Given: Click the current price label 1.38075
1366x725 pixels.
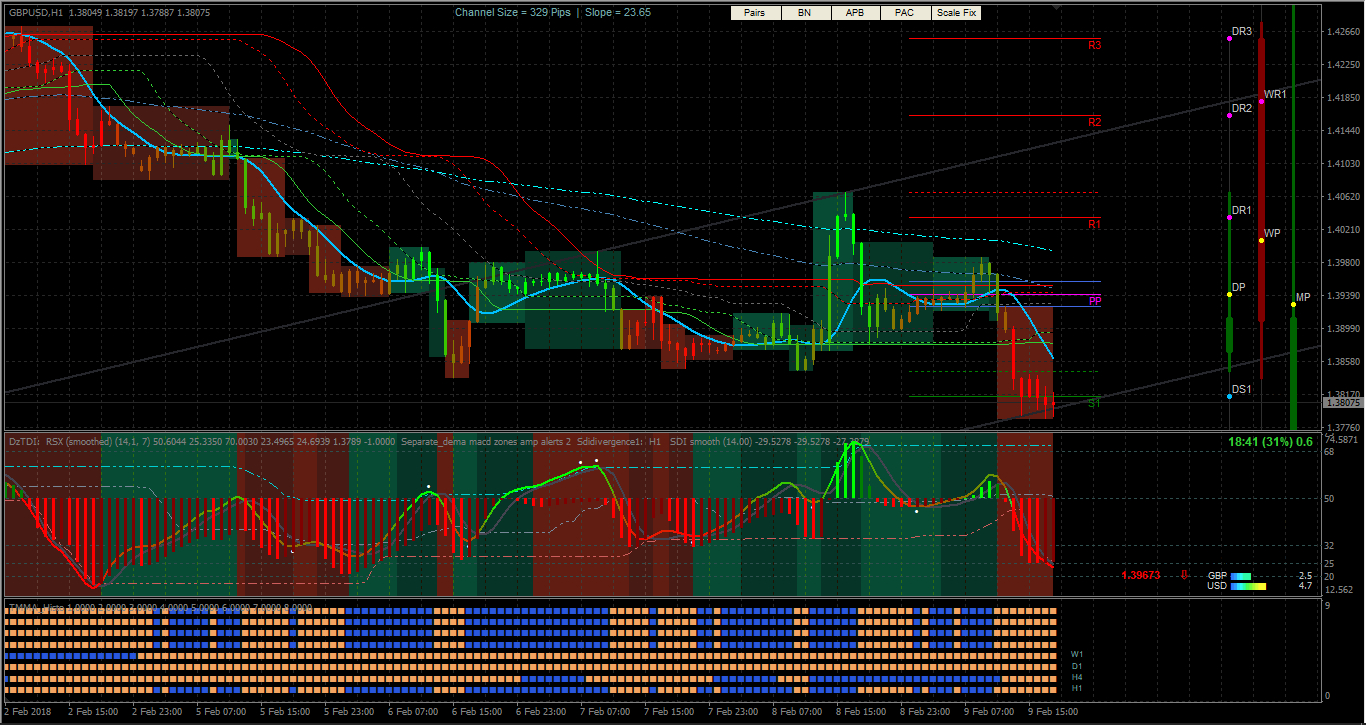Looking at the screenshot, I should (1342, 403).
